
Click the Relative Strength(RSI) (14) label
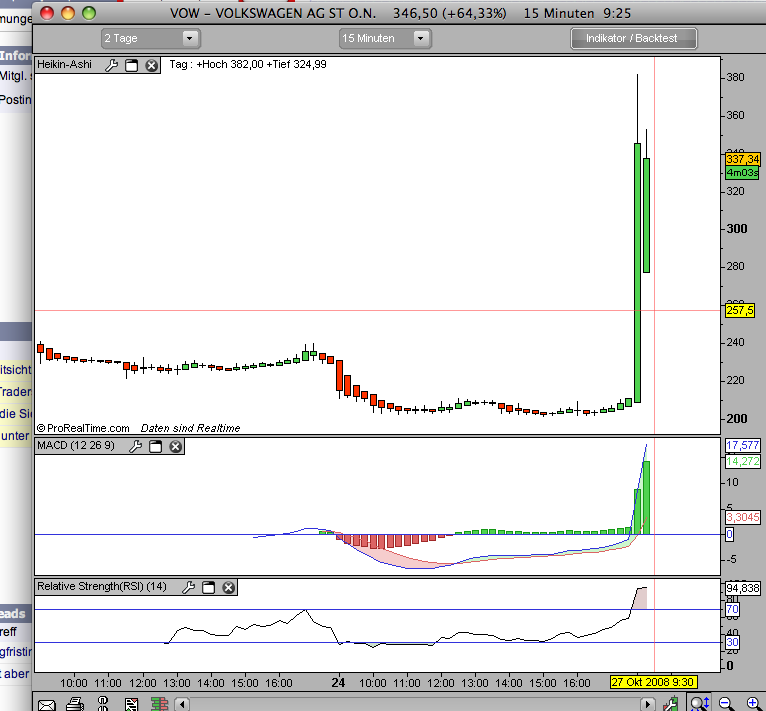[x=102, y=586]
